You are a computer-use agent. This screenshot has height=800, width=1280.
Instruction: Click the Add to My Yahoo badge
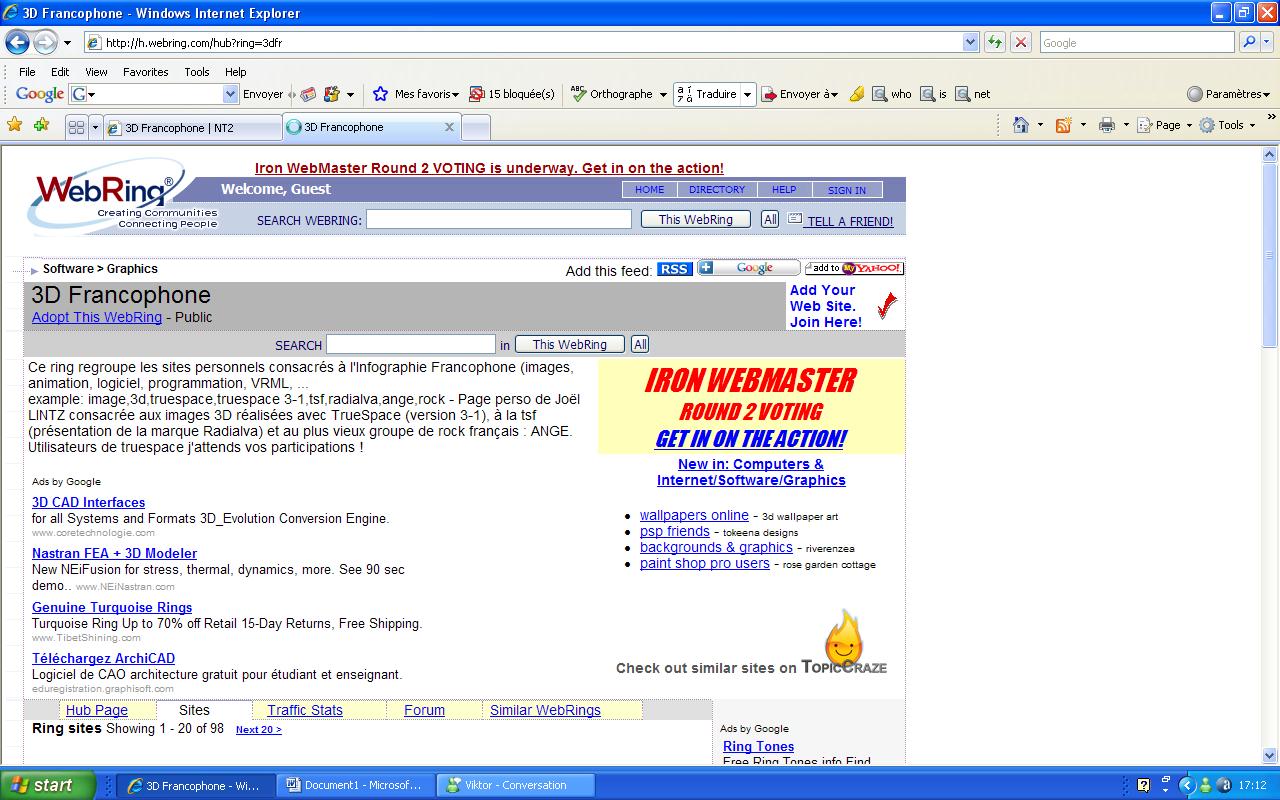[854, 268]
